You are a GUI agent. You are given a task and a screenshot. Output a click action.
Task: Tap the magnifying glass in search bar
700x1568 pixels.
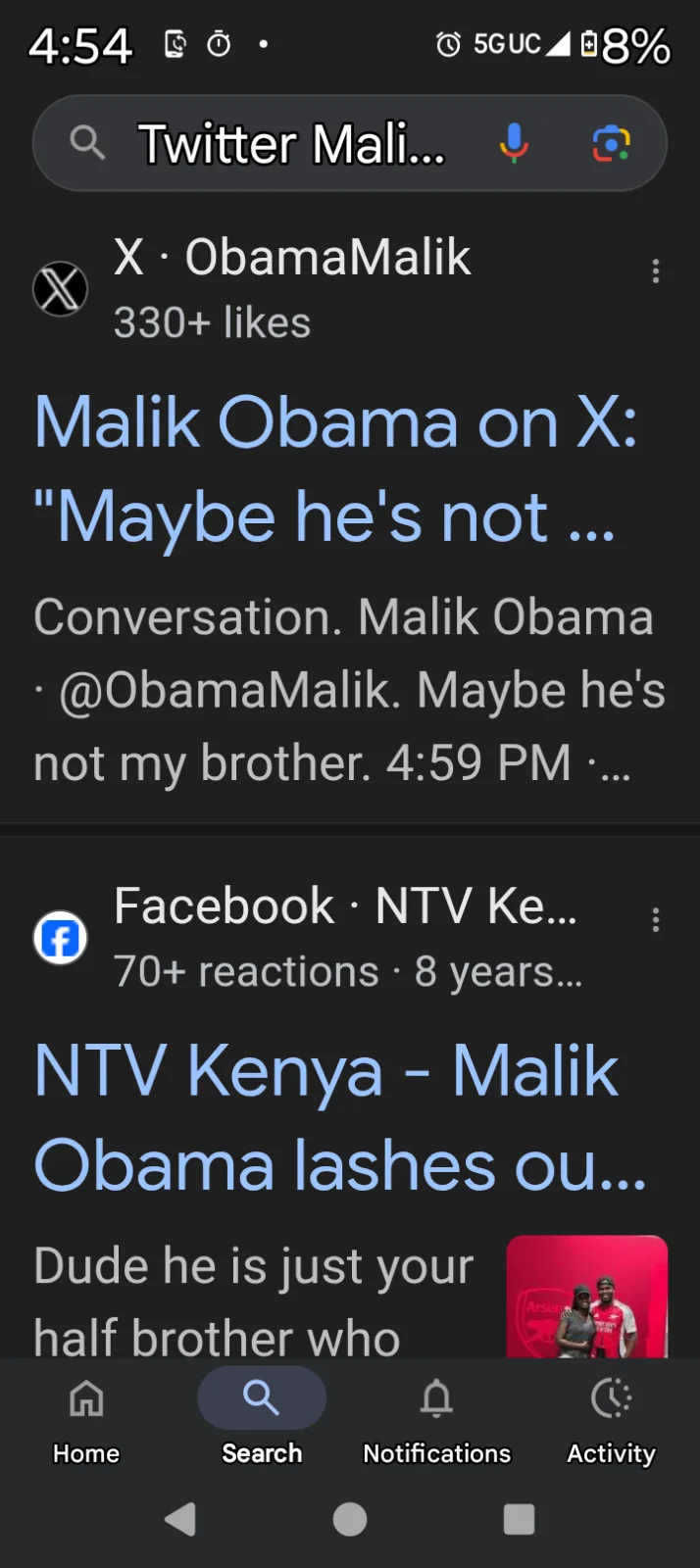(87, 143)
